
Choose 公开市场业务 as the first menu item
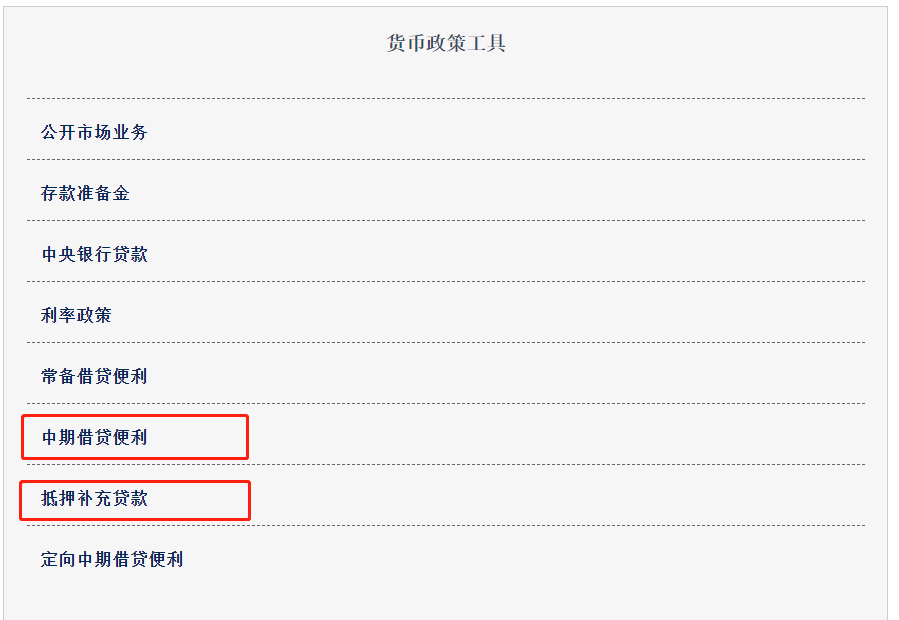tap(92, 131)
